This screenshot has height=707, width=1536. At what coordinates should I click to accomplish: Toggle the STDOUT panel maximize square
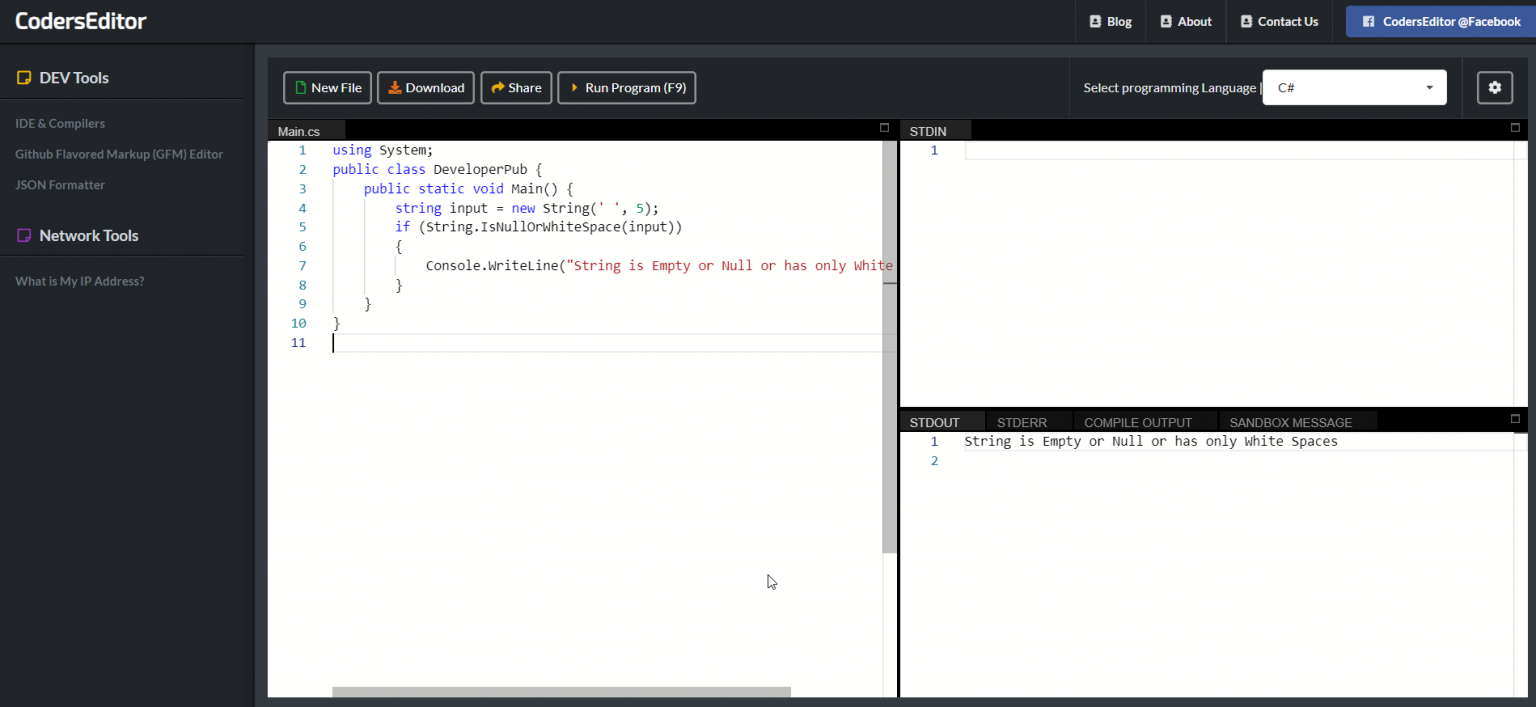(1515, 419)
